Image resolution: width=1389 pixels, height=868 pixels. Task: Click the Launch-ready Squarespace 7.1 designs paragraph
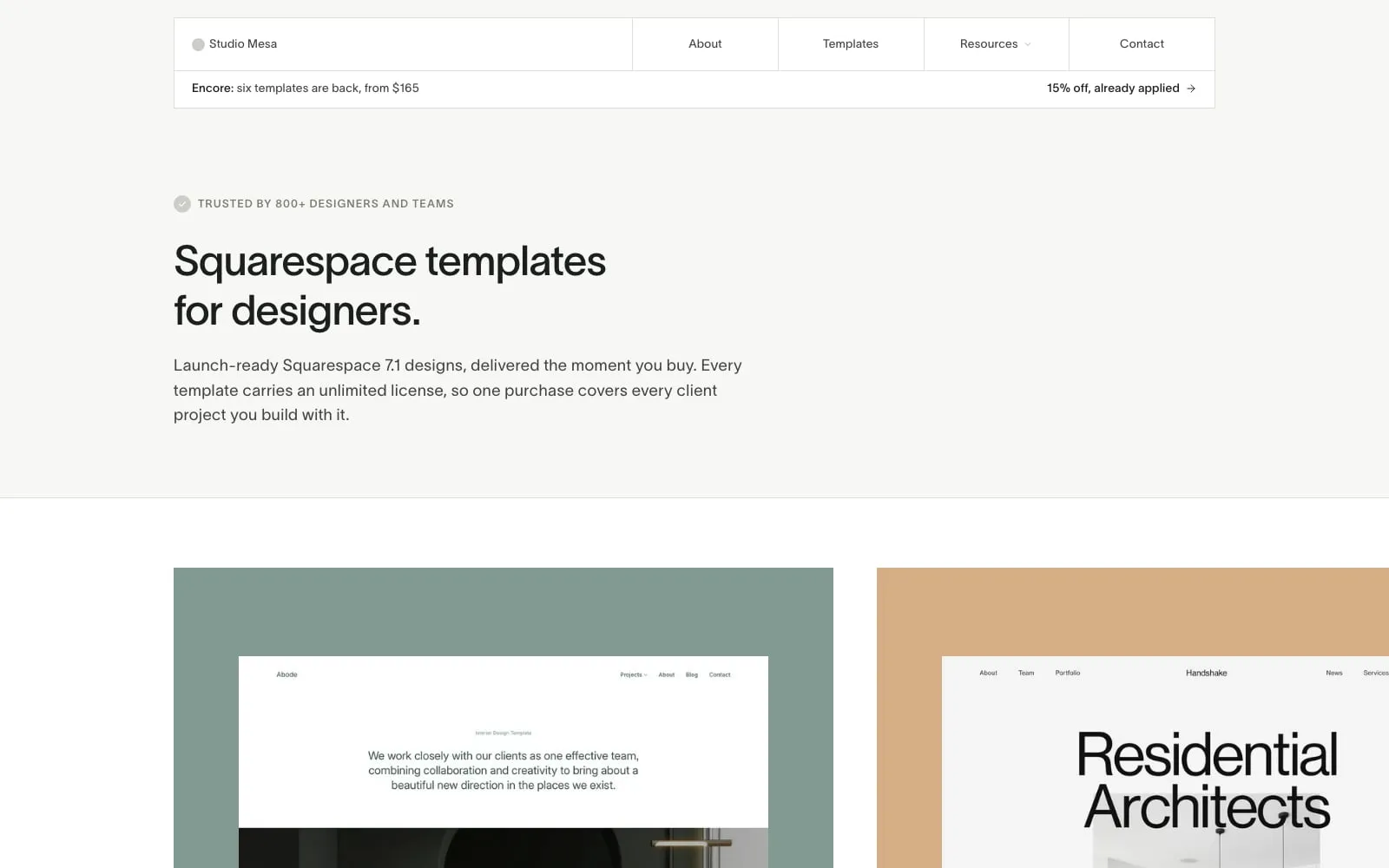click(458, 391)
